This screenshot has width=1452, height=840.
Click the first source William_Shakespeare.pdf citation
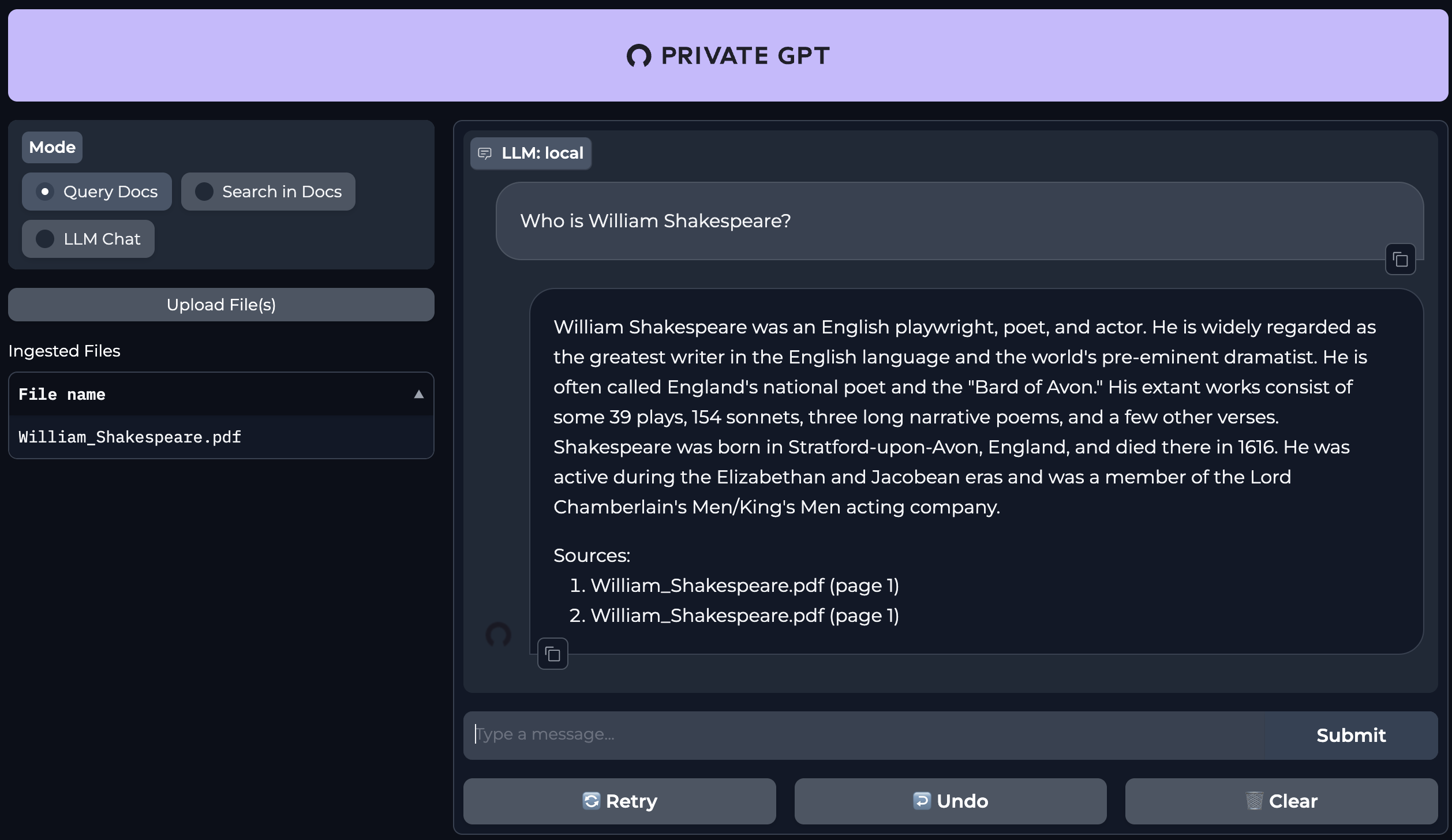click(x=744, y=586)
